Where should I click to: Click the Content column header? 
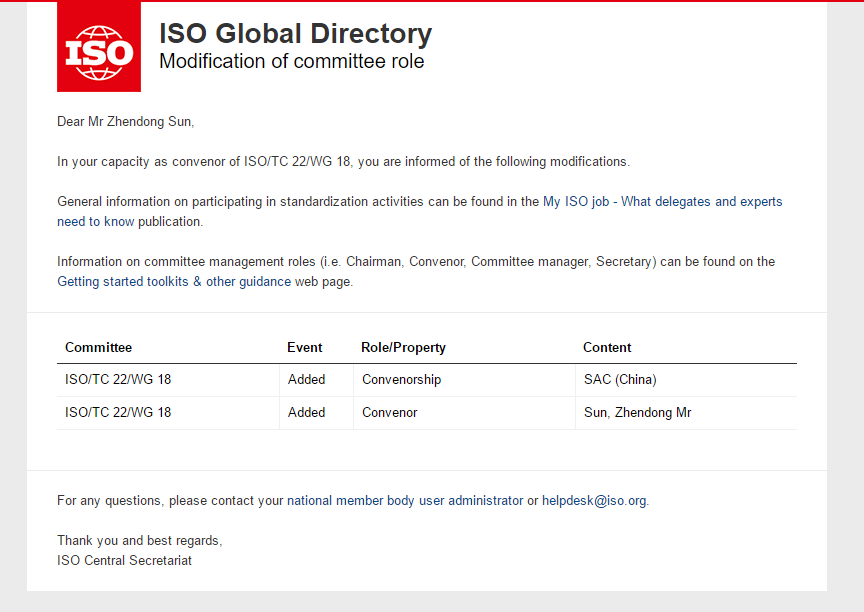click(x=607, y=348)
